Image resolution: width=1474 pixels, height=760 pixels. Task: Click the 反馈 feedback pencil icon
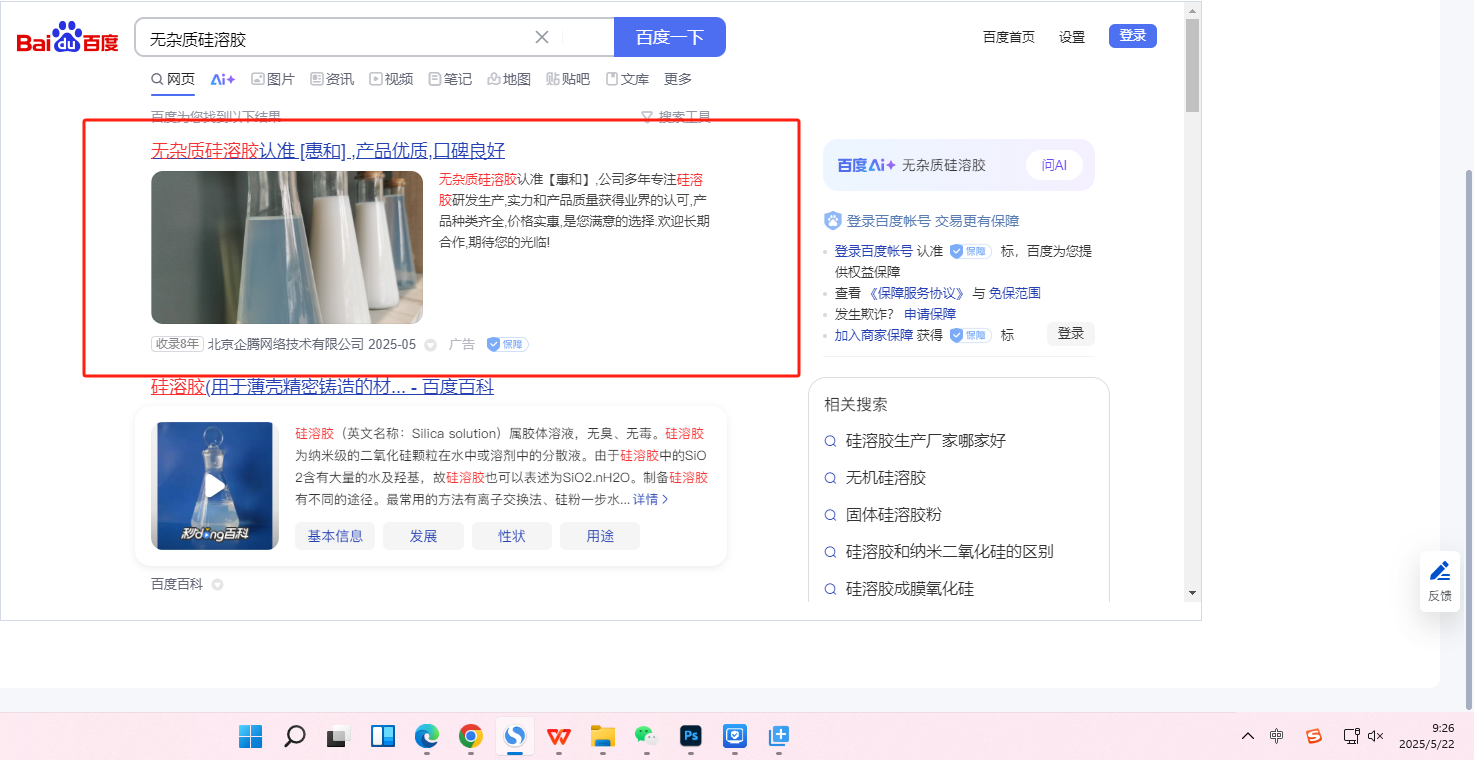click(1439, 572)
